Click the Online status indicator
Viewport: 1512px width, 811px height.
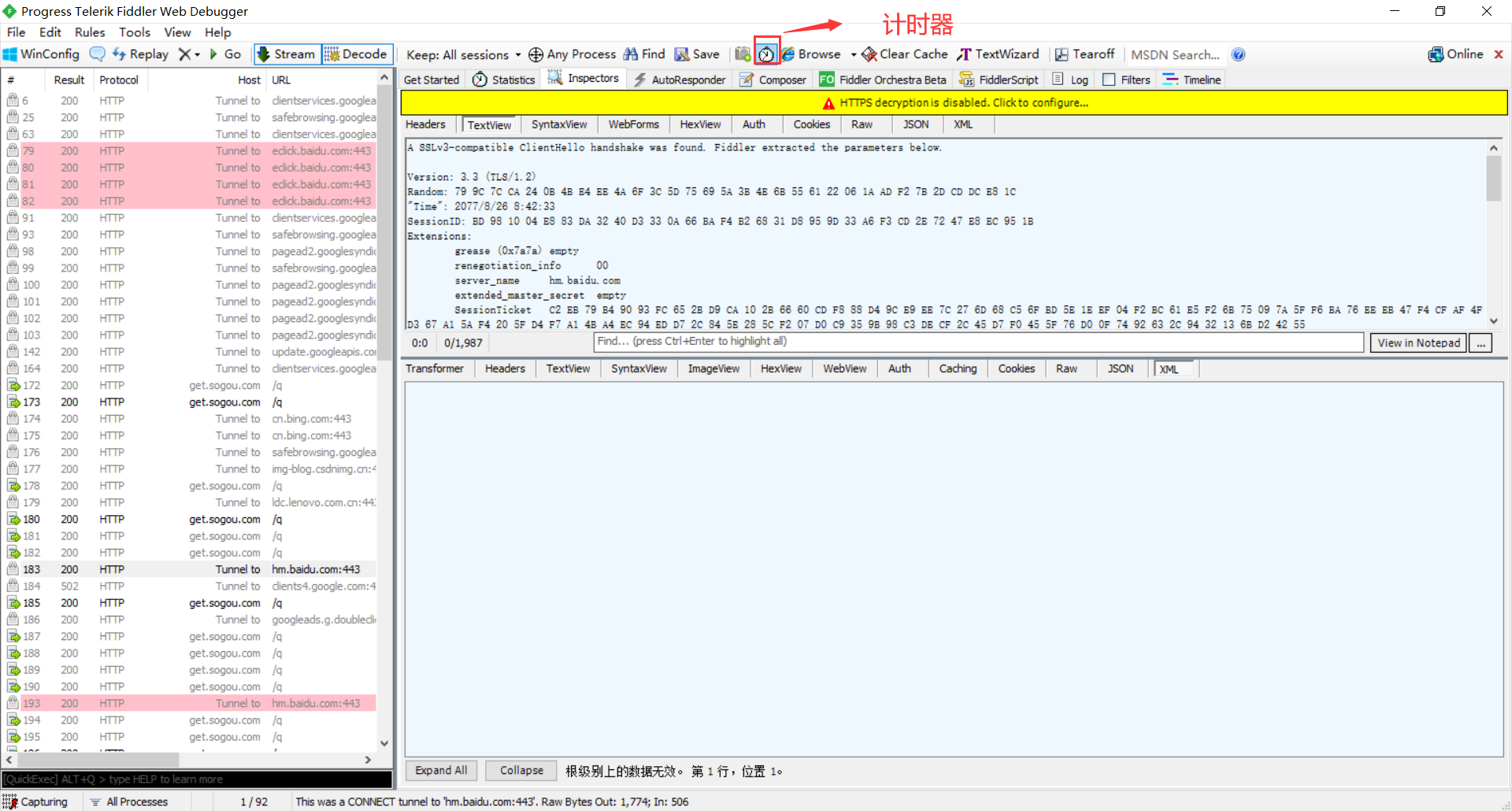pos(1455,54)
